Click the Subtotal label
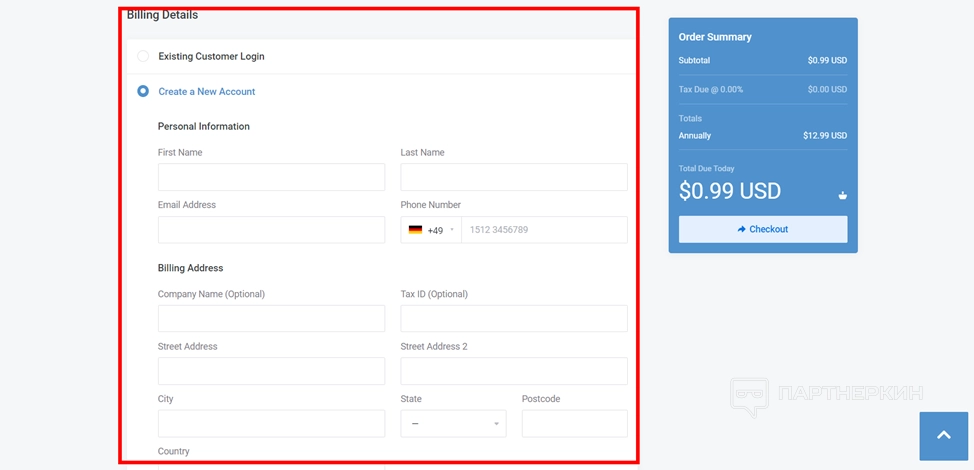Viewport: 974px width, 470px height. pos(694,60)
